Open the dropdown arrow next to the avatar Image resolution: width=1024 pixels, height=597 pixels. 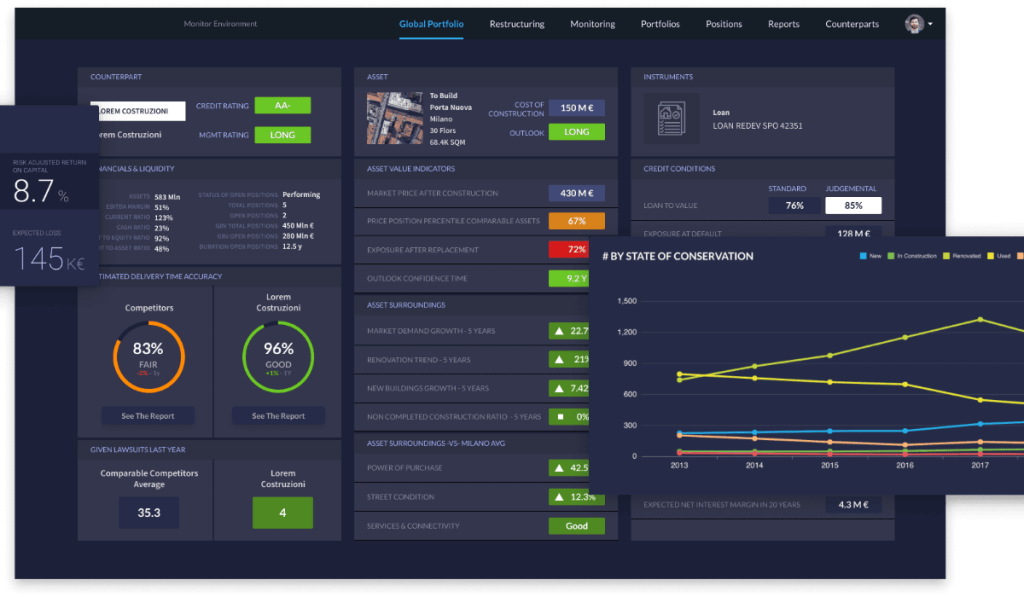point(932,23)
